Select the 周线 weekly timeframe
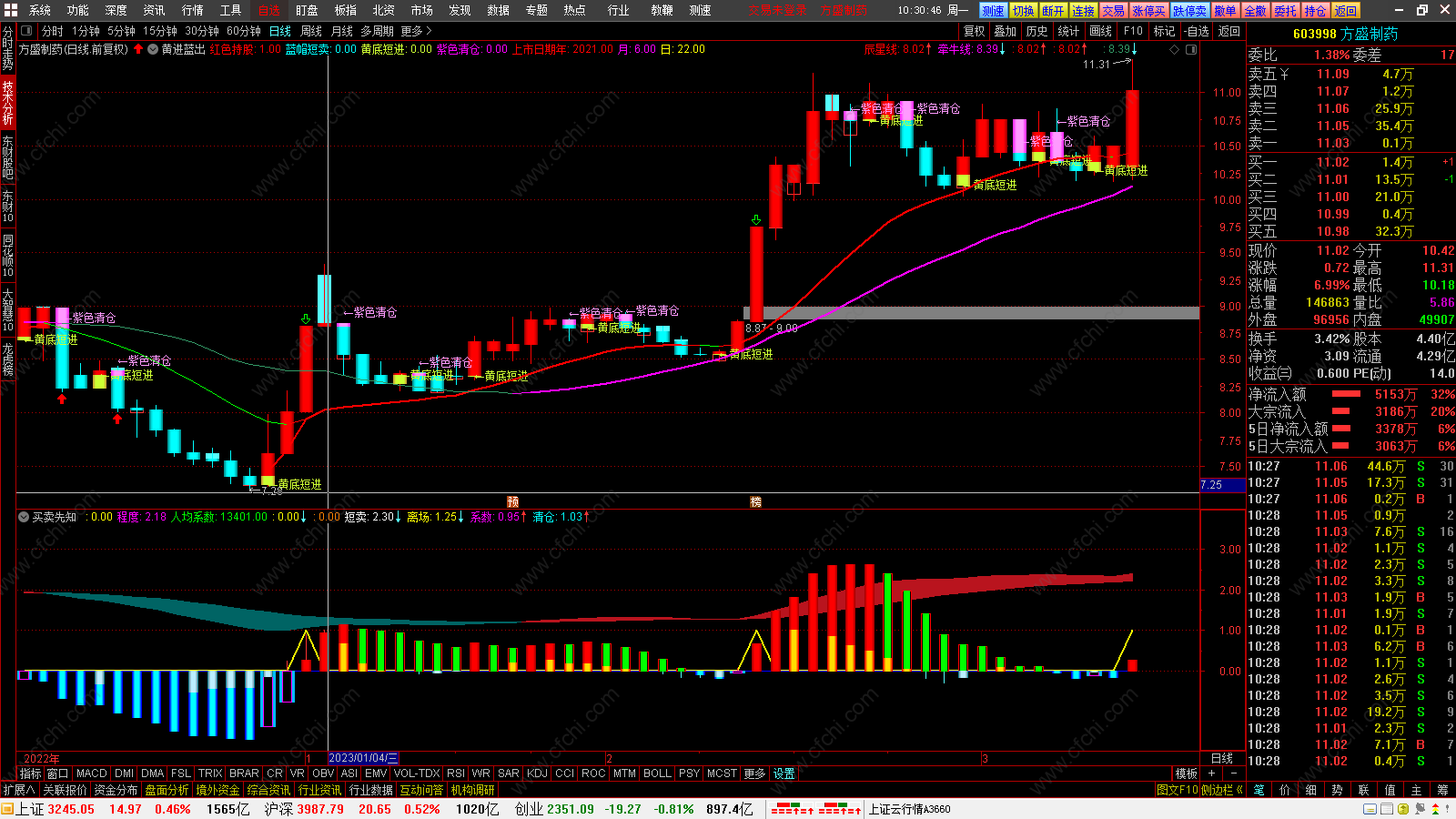This screenshot has width=1456, height=819. (311, 31)
